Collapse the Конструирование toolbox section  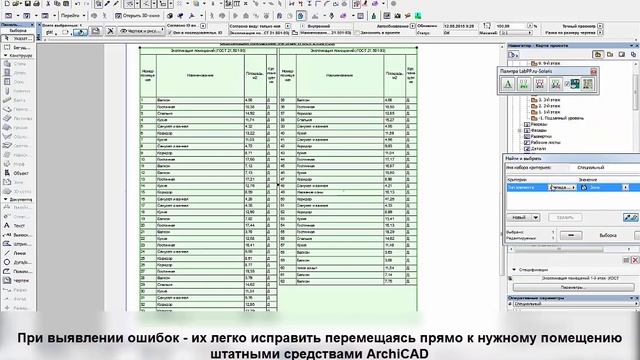tap(5, 56)
